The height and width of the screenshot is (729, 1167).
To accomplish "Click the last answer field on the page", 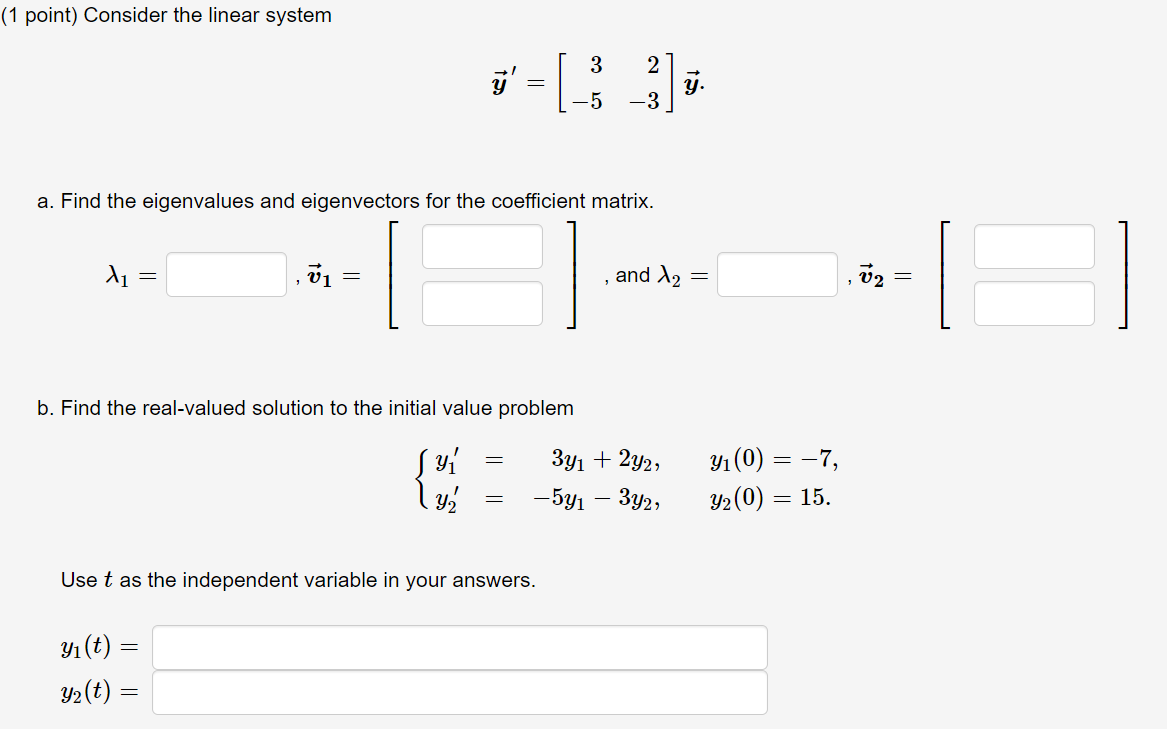I will [459, 691].
